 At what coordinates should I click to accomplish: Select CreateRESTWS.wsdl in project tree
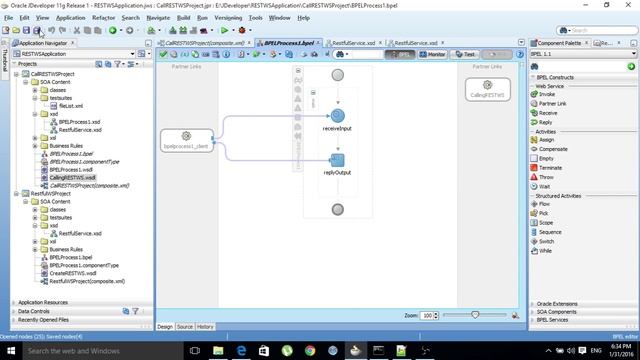(x=73, y=273)
